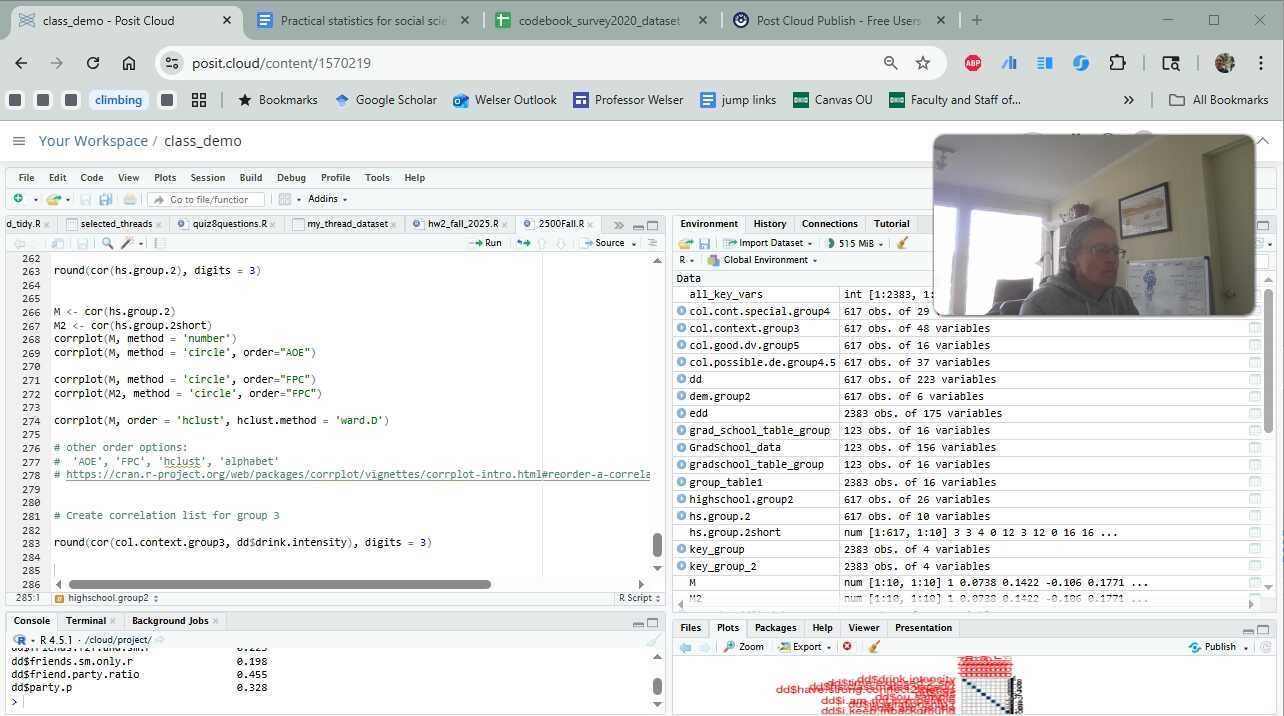Switch to the History tab

click(769, 224)
